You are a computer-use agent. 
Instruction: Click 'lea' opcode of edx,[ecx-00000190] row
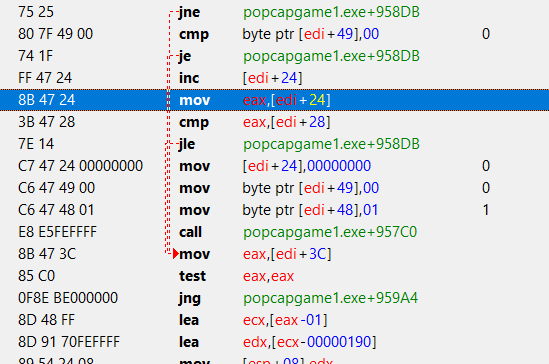point(189,342)
